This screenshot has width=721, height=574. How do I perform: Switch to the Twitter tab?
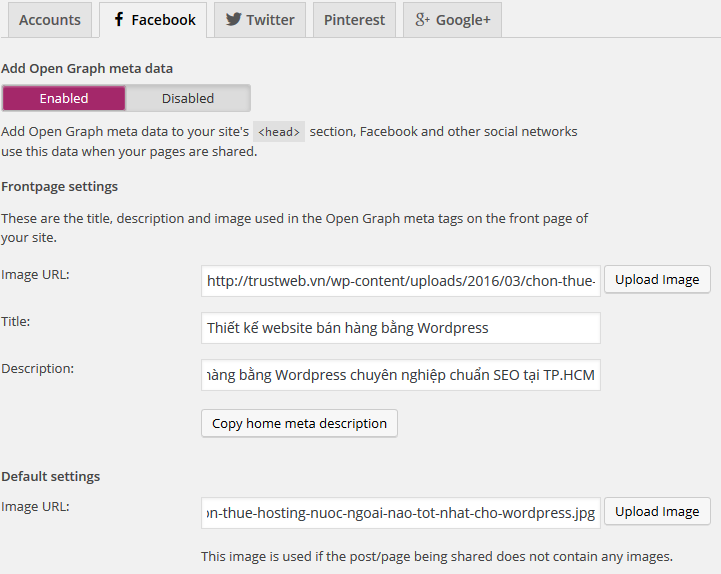click(x=260, y=20)
